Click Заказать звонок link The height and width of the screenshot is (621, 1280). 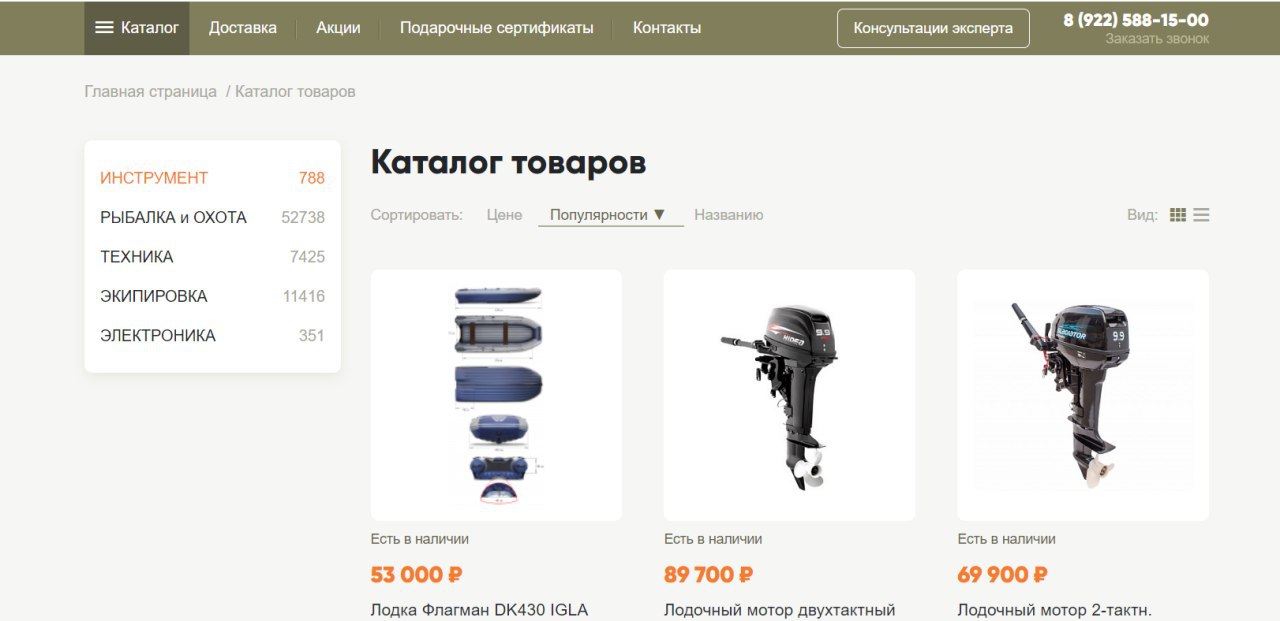1157,39
